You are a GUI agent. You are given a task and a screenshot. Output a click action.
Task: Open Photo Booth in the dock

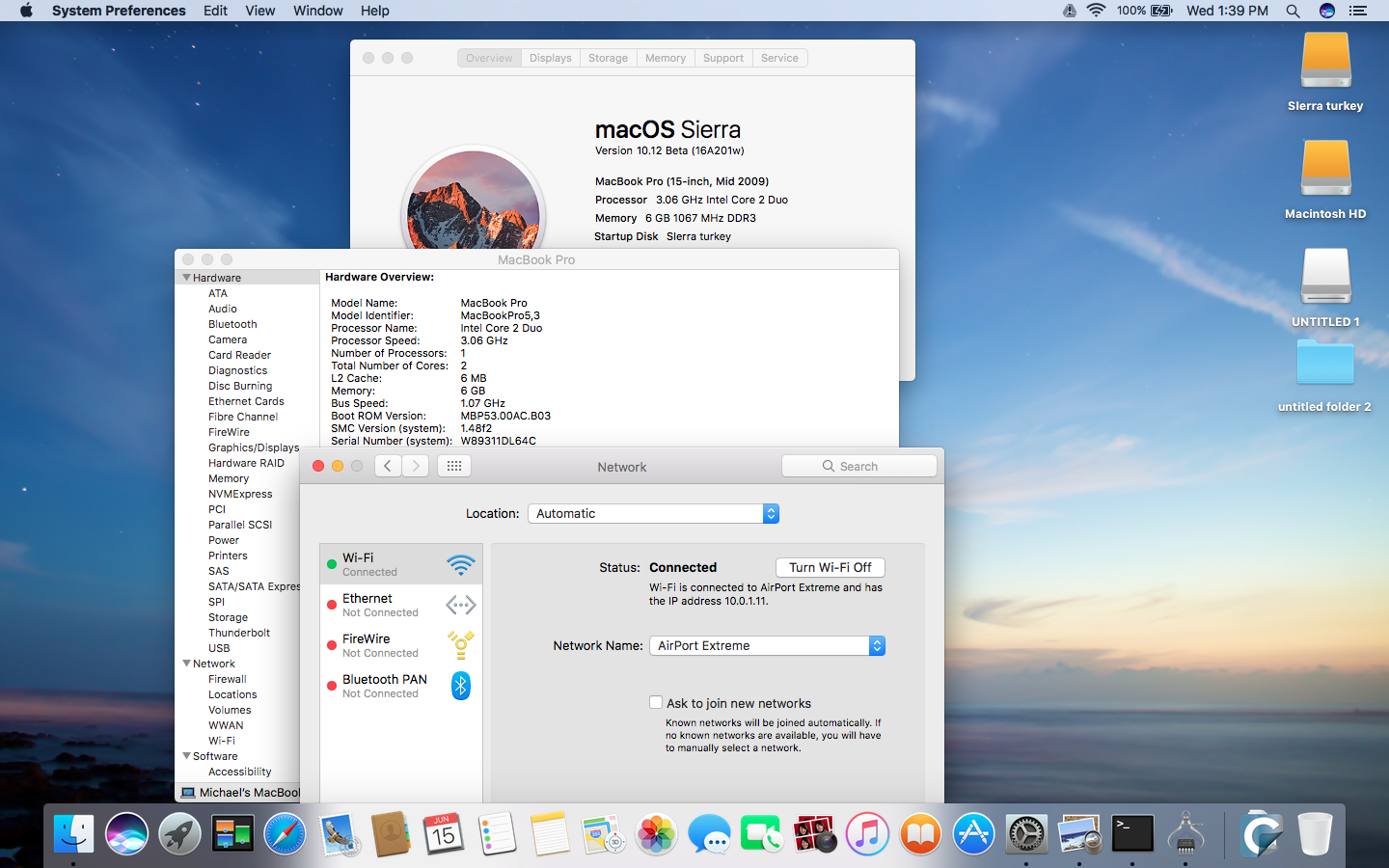click(815, 834)
